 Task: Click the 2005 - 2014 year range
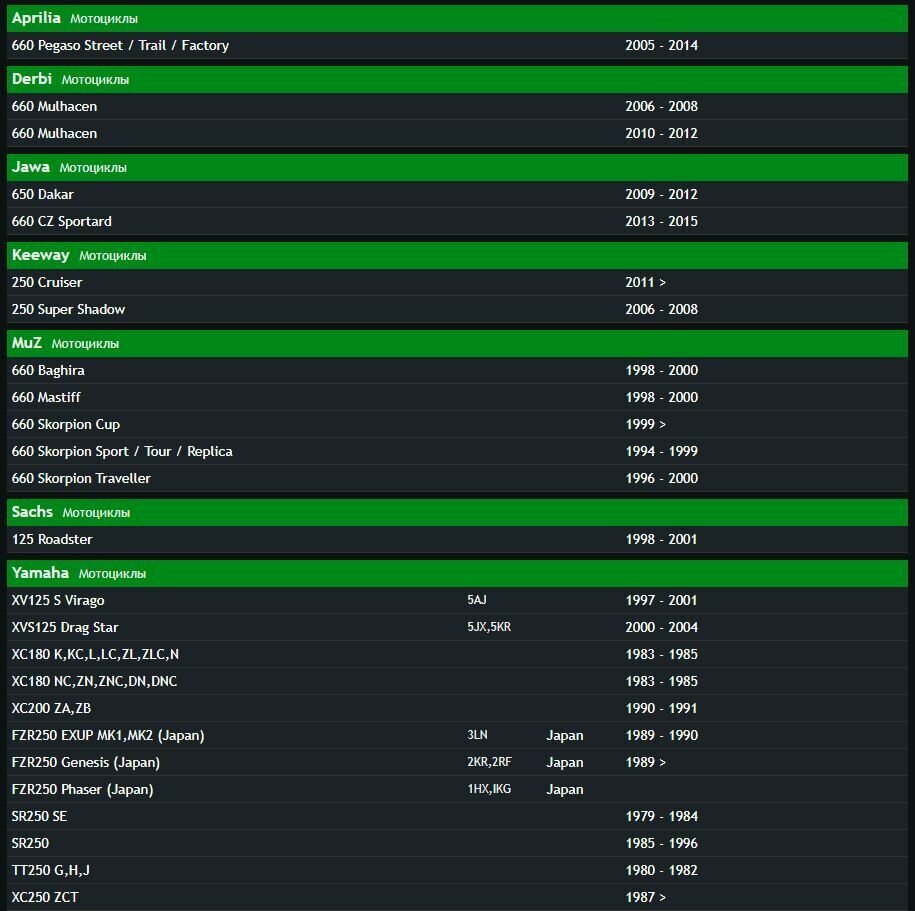point(661,46)
